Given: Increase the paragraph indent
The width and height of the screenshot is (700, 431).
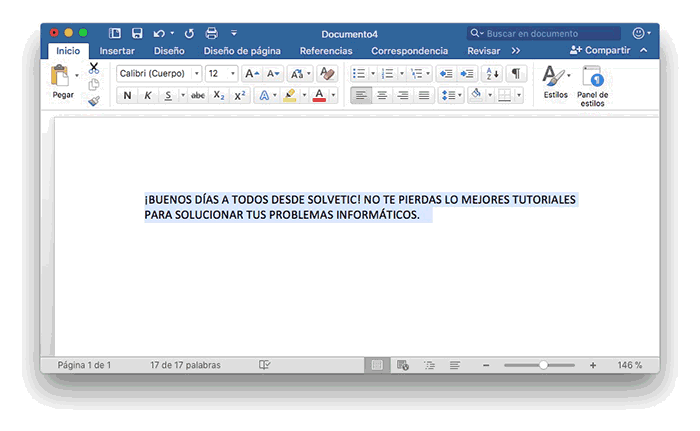Looking at the screenshot, I should [x=467, y=74].
